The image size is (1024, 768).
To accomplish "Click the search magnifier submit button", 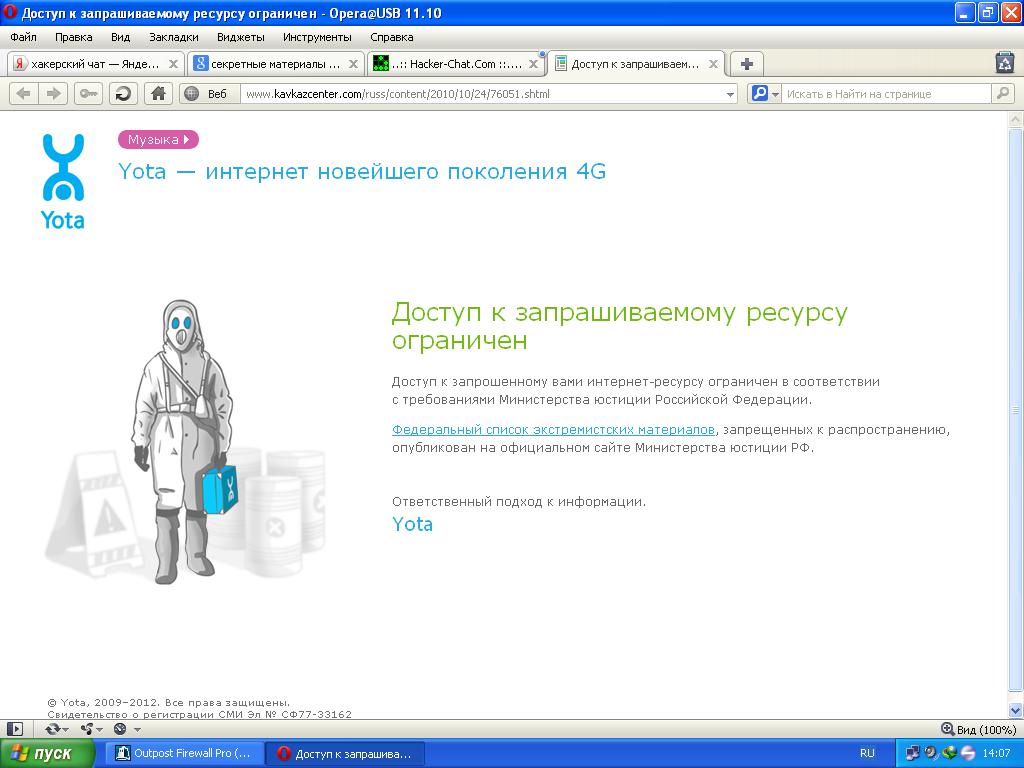I will (x=1002, y=94).
